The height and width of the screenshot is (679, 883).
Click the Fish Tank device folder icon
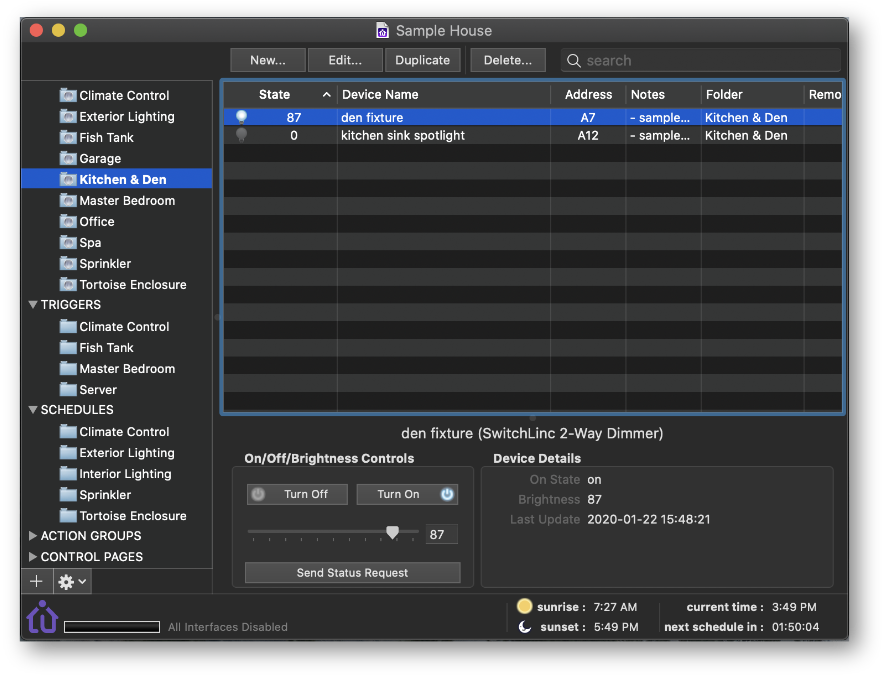[68, 137]
